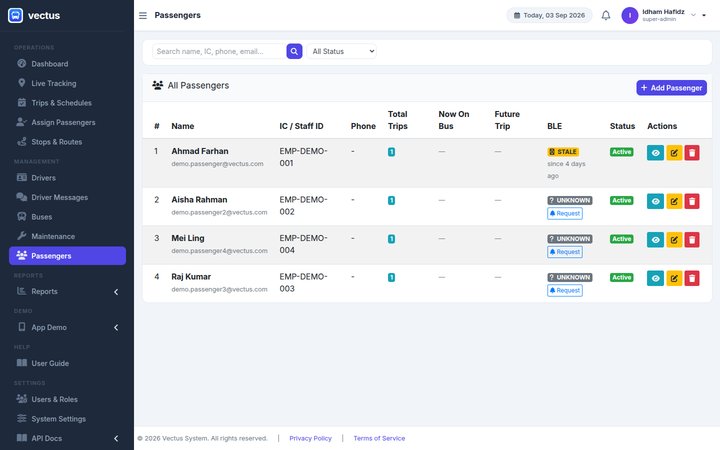Go to System Settings

point(68,419)
